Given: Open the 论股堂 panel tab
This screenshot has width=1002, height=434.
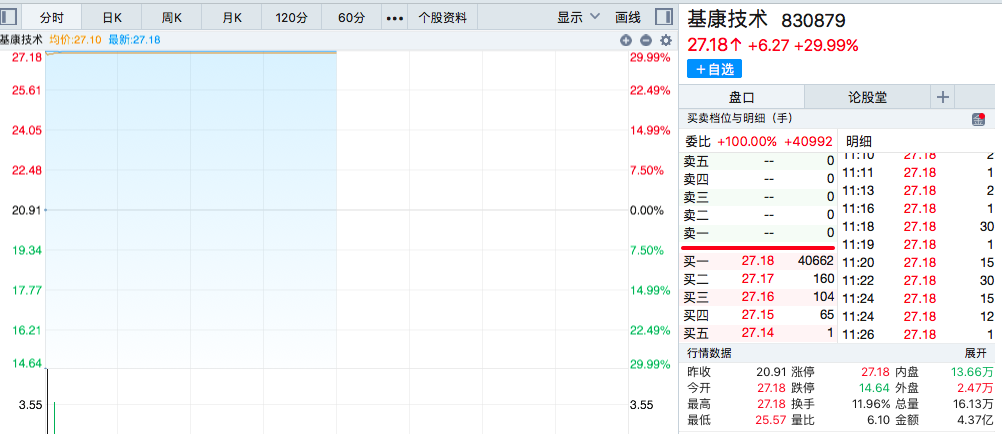Looking at the screenshot, I should point(867,98).
